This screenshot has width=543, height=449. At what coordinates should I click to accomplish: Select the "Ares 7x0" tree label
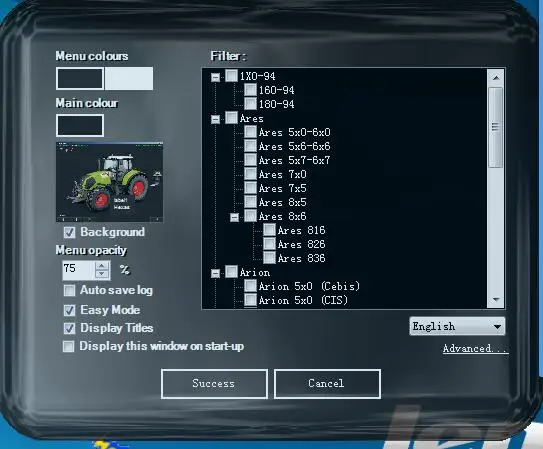(283, 174)
